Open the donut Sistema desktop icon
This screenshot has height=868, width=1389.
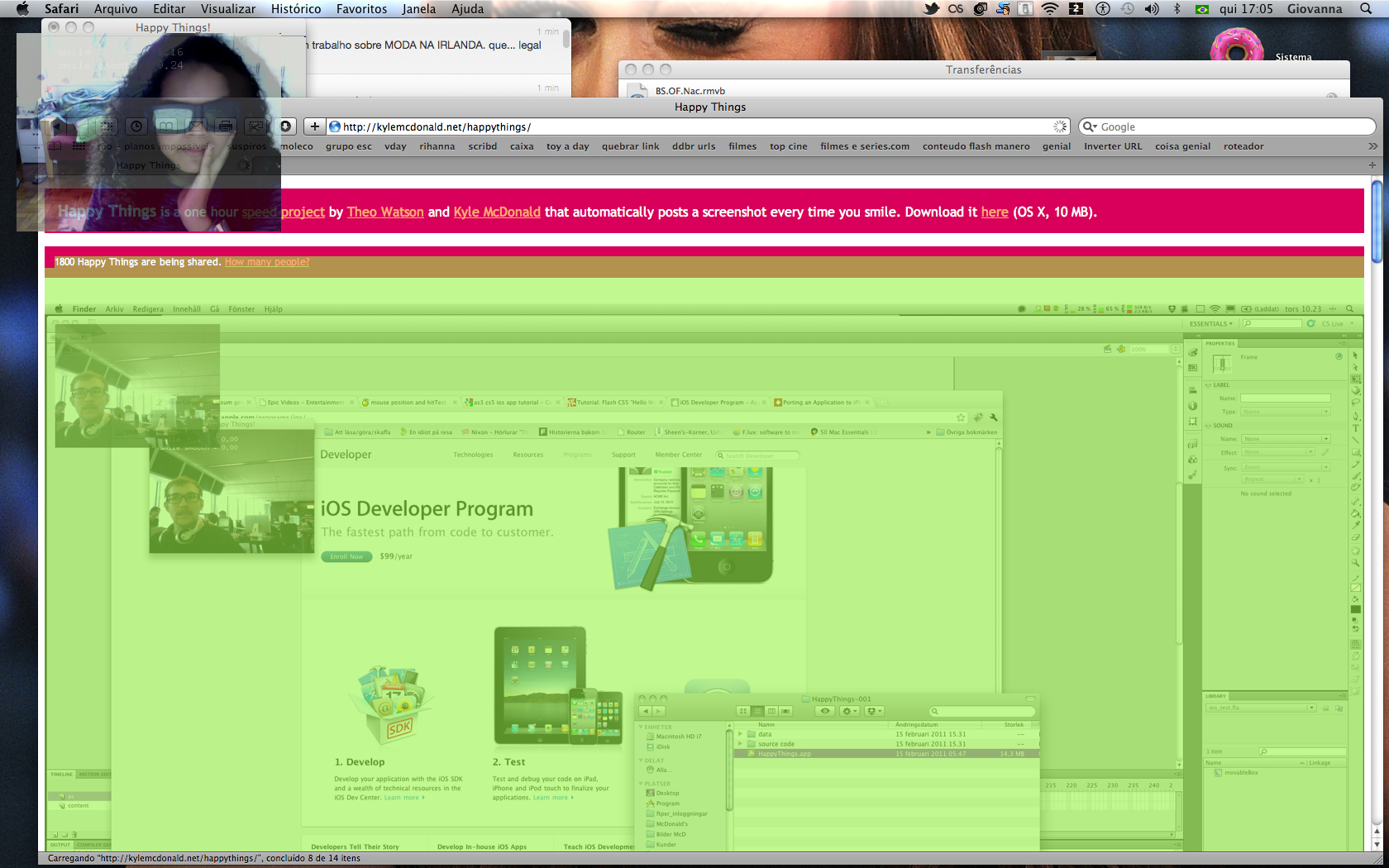pos(1236,45)
